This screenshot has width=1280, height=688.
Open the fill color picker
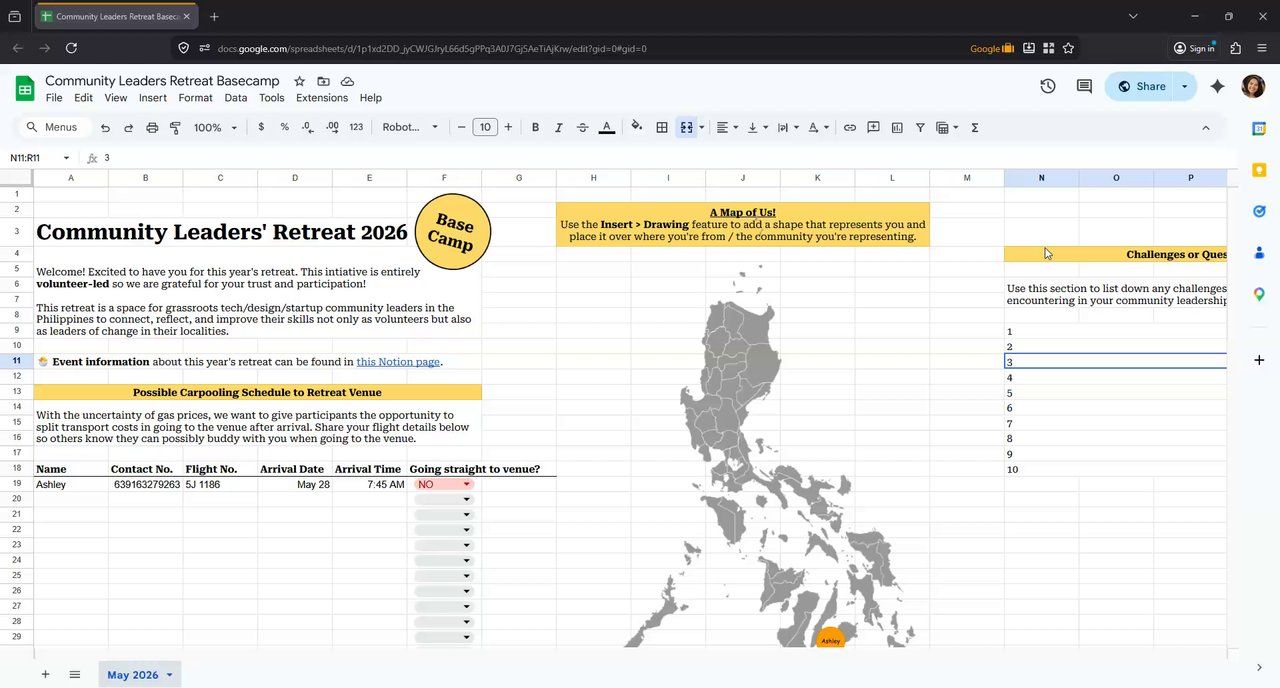(636, 128)
